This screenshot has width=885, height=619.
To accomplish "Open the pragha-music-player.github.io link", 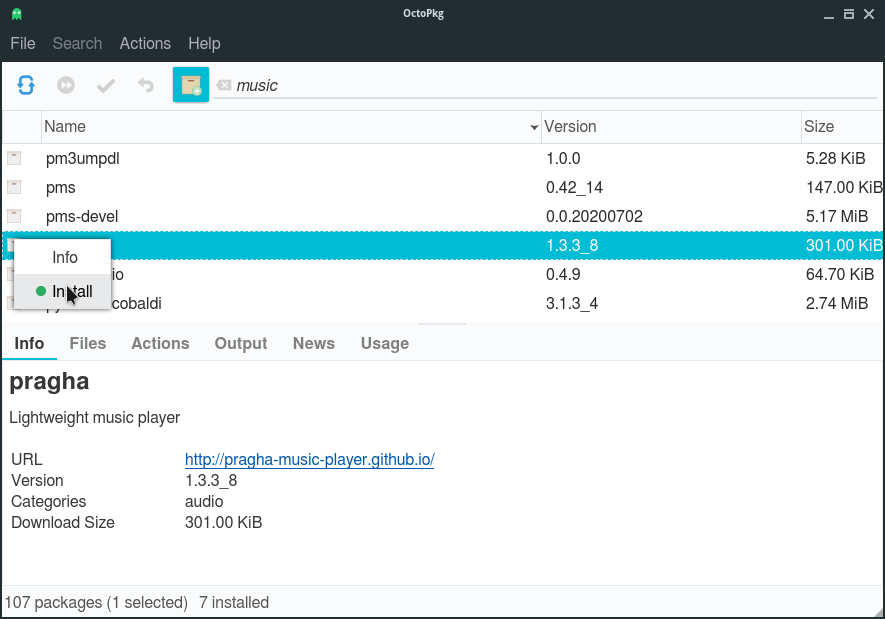I will [310, 459].
